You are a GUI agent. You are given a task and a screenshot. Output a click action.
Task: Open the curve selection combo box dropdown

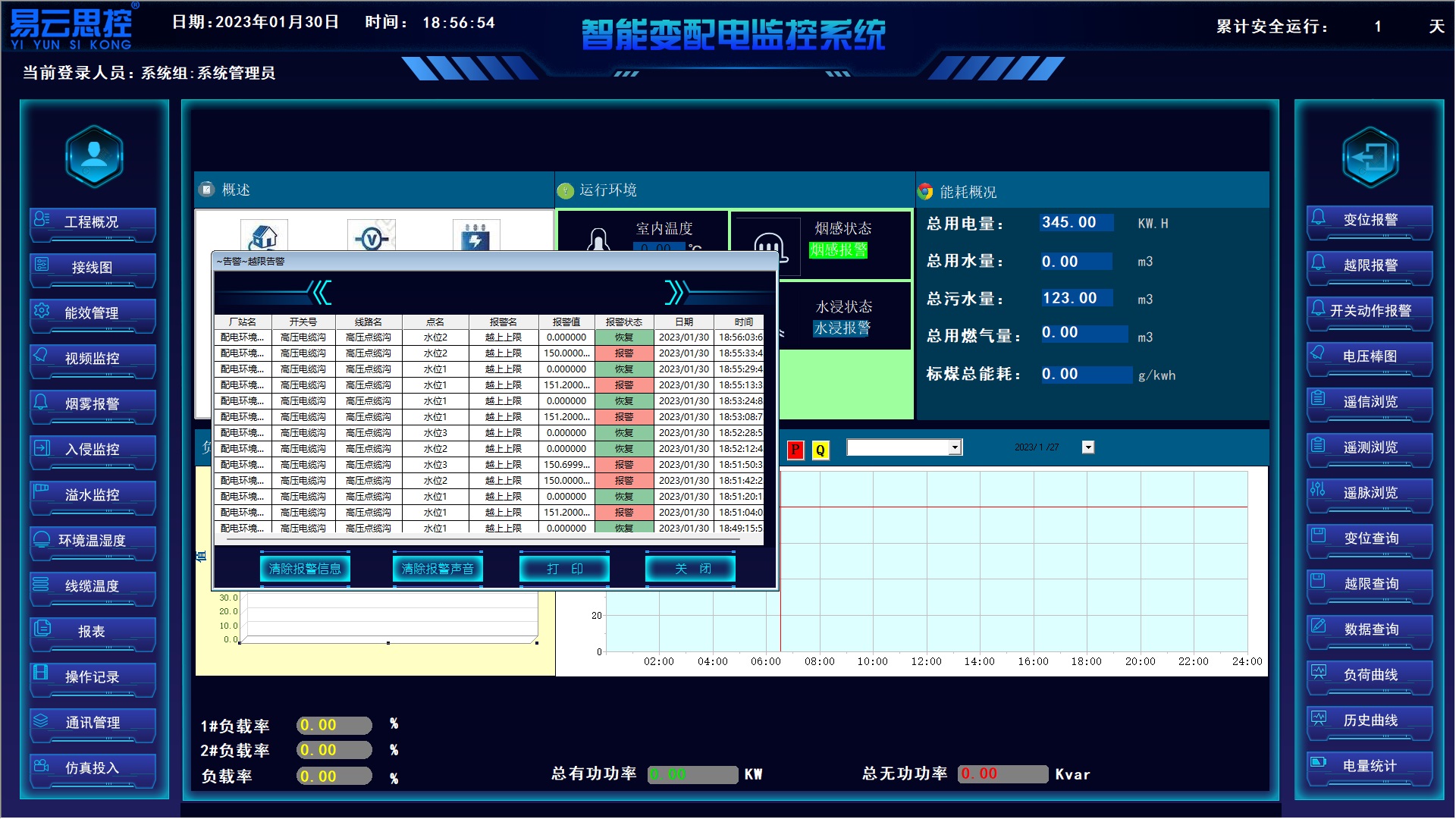coord(955,447)
